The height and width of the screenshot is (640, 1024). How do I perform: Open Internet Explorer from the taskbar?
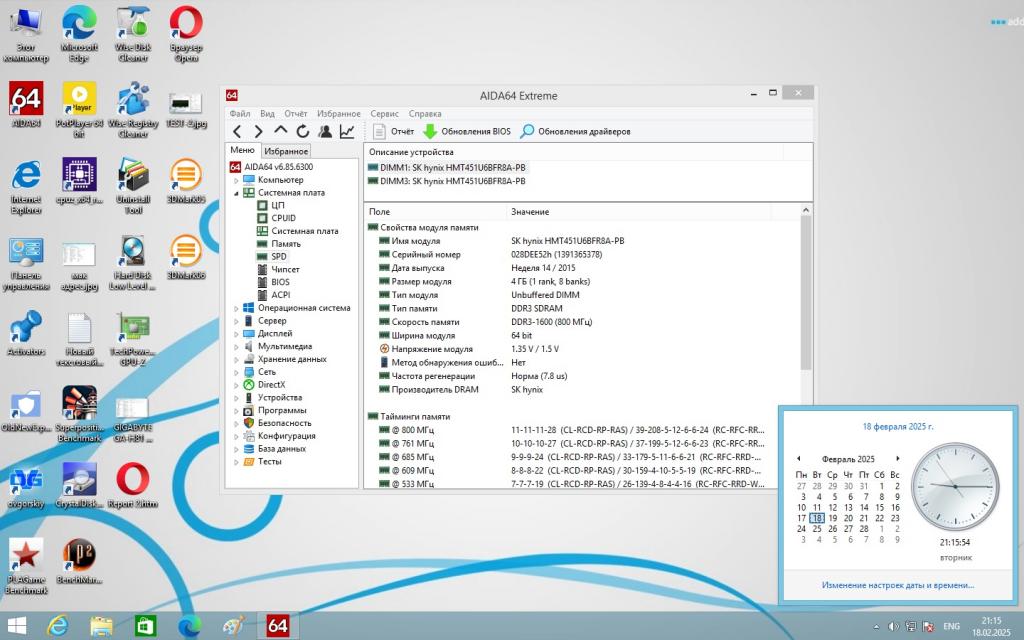tap(58, 626)
